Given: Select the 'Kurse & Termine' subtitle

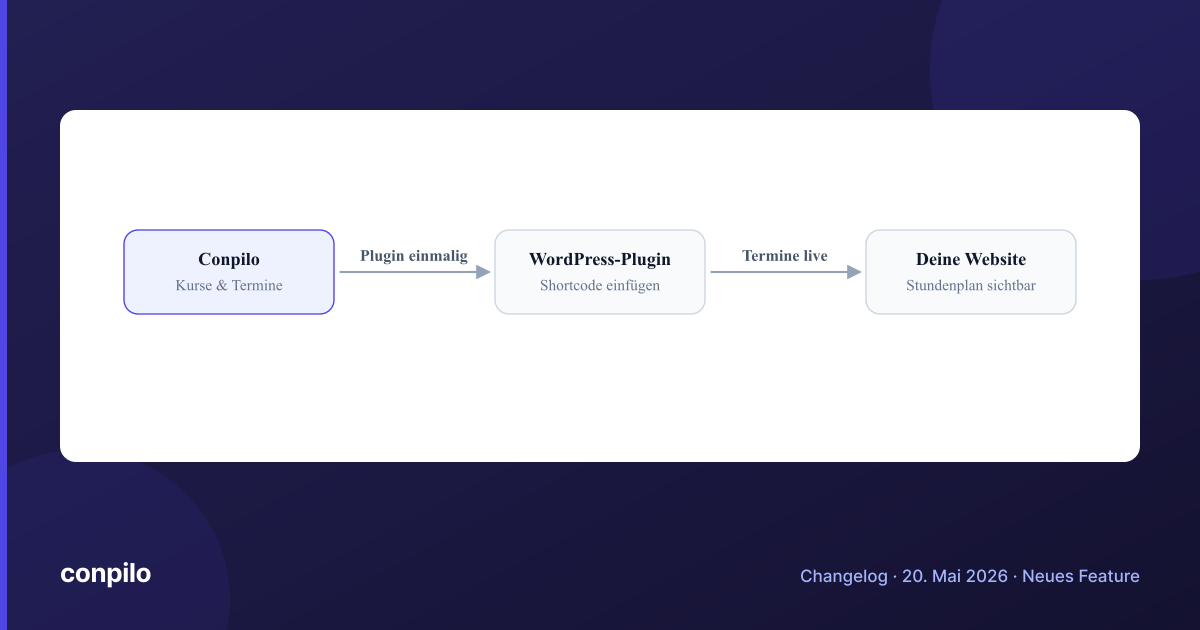Looking at the screenshot, I should click(x=229, y=286).
